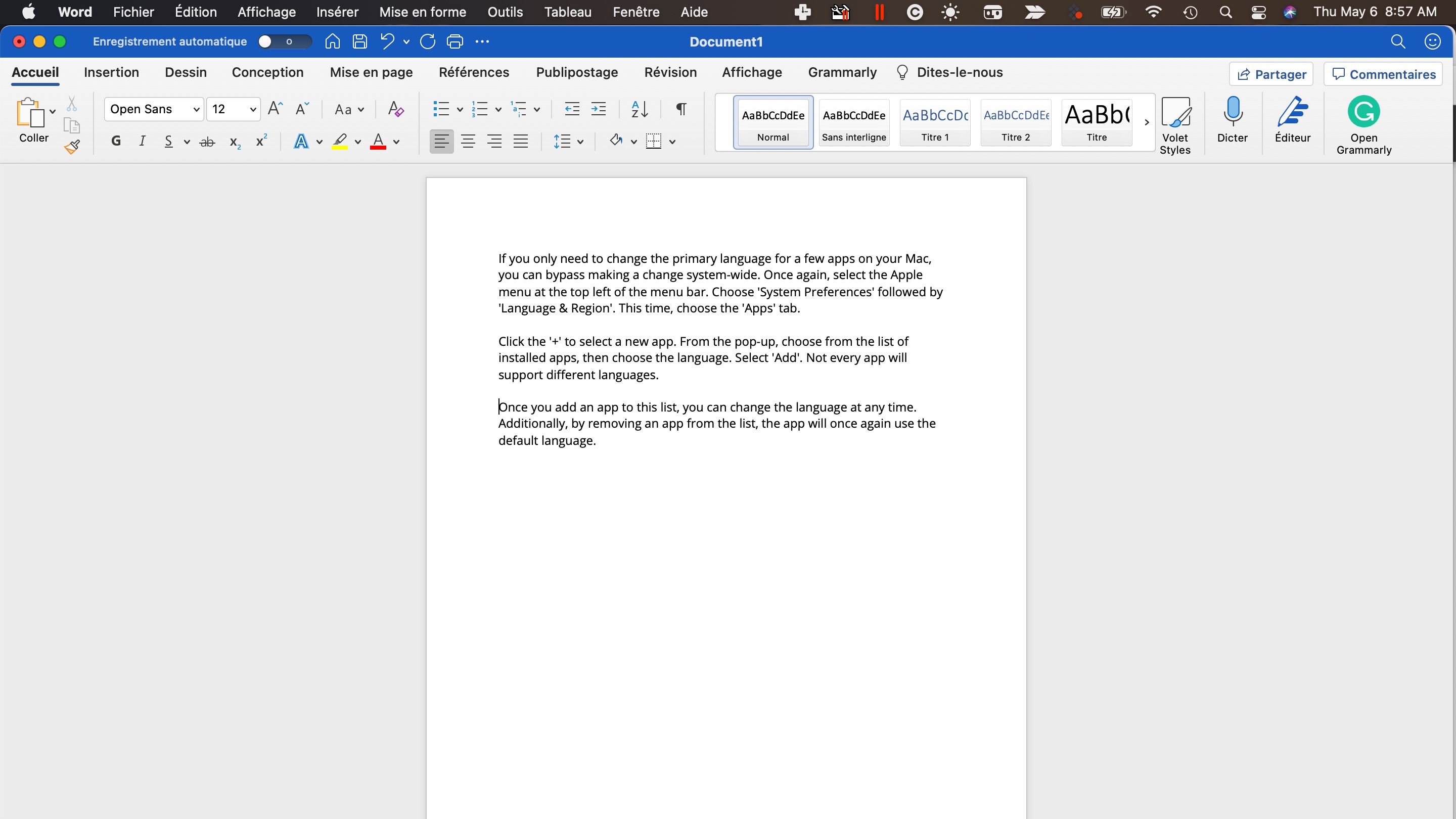Viewport: 1456px width, 819px height.
Task: Start dictation with Dicter microphone
Action: click(x=1232, y=120)
